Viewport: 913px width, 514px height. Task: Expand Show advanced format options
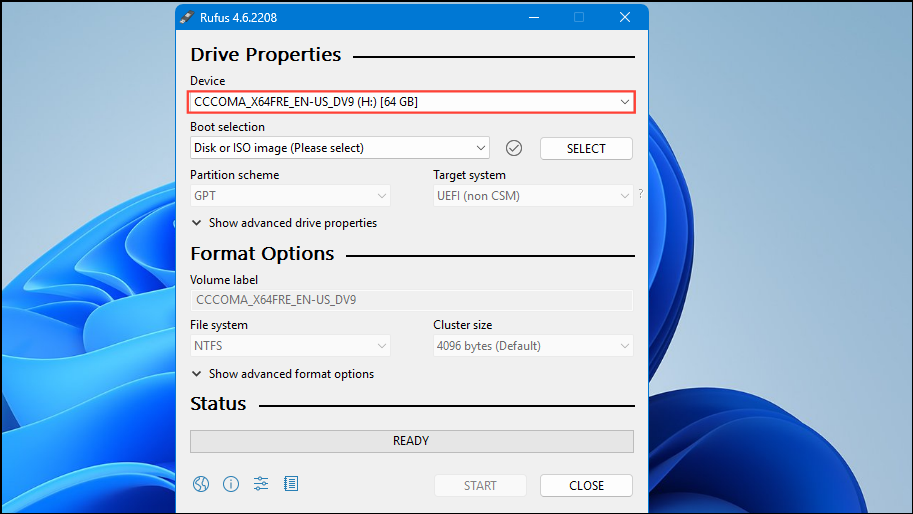coord(283,374)
